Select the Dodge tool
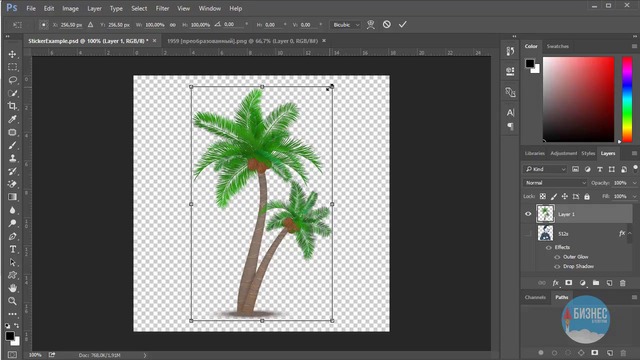This screenshot has height=360, width=640. click(12, 223)
